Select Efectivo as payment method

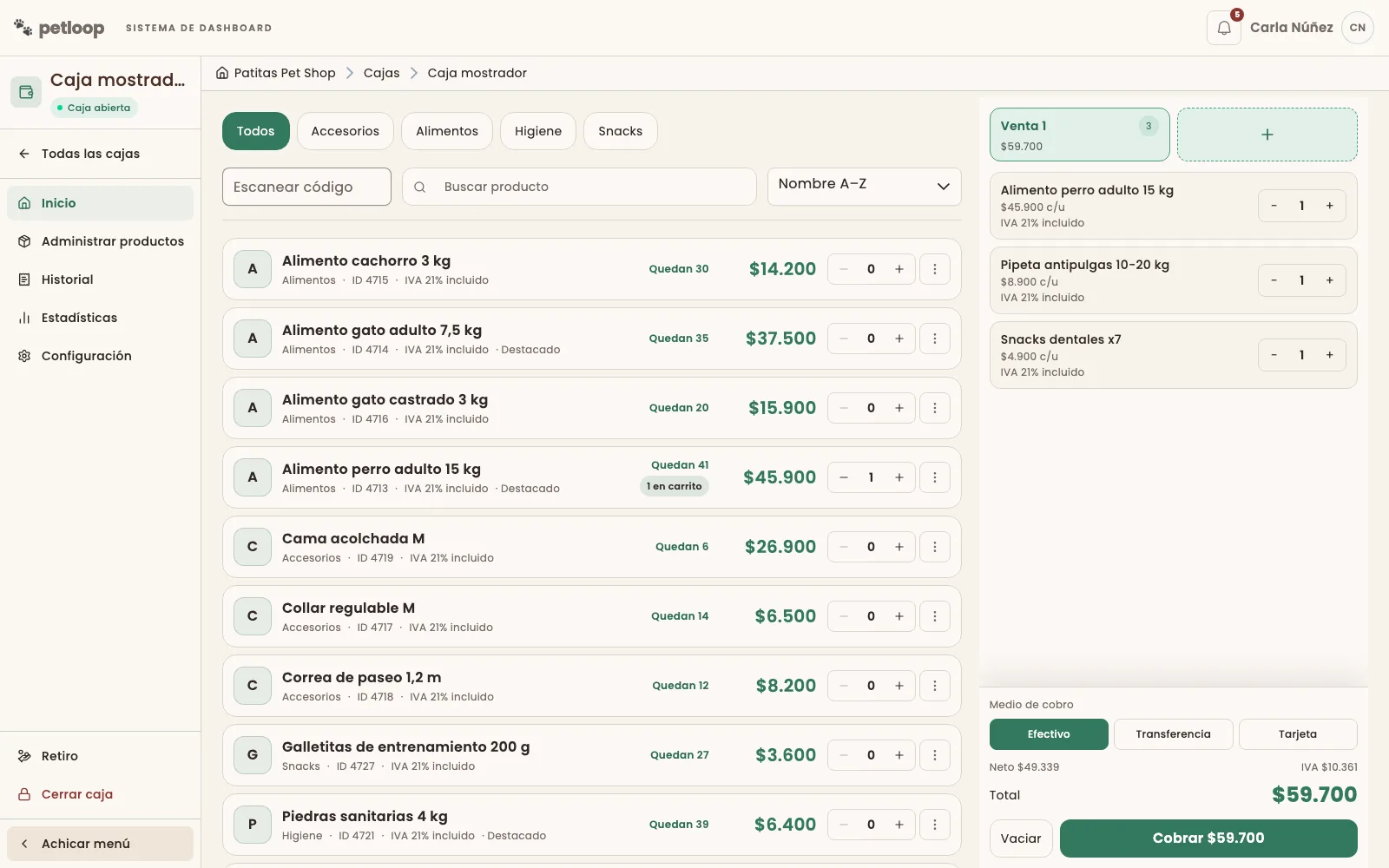[x=1049, y=734]
